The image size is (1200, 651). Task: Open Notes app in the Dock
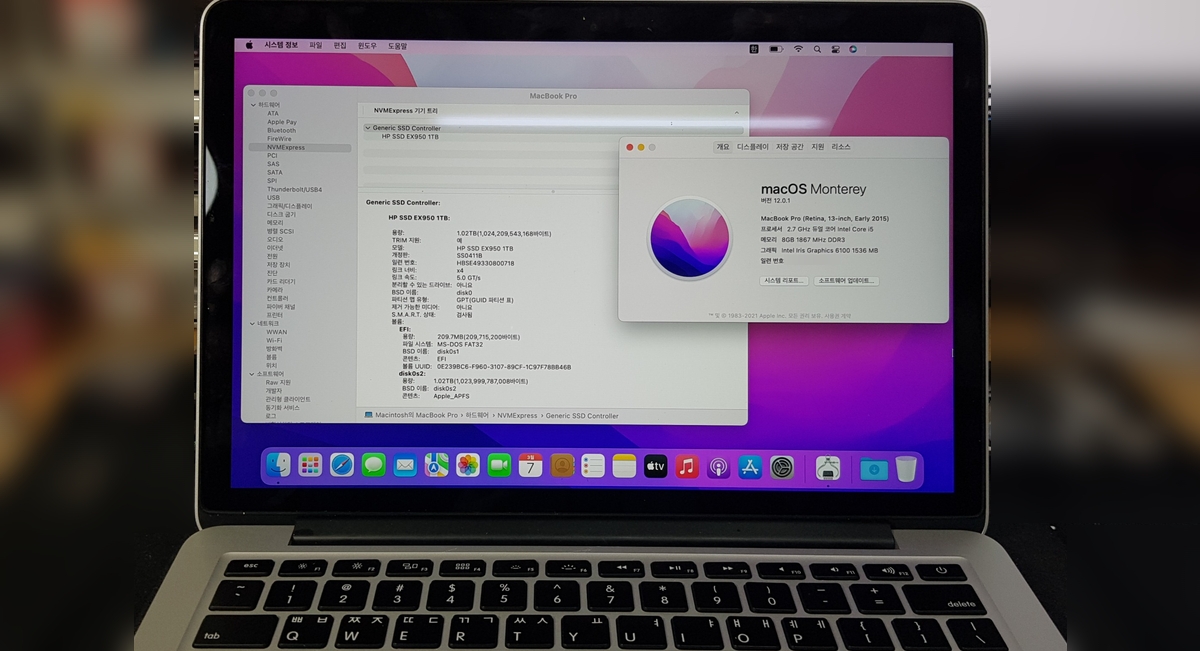pyautogui.click(x=624, y=465)
